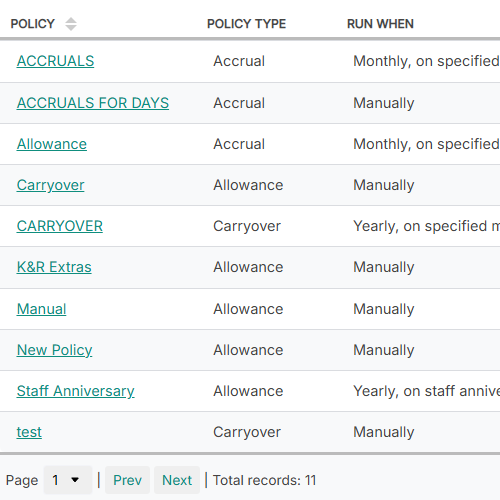Go to previous page with Prev
The height and width of the screenshot is (500, 500).
(127, 480)
